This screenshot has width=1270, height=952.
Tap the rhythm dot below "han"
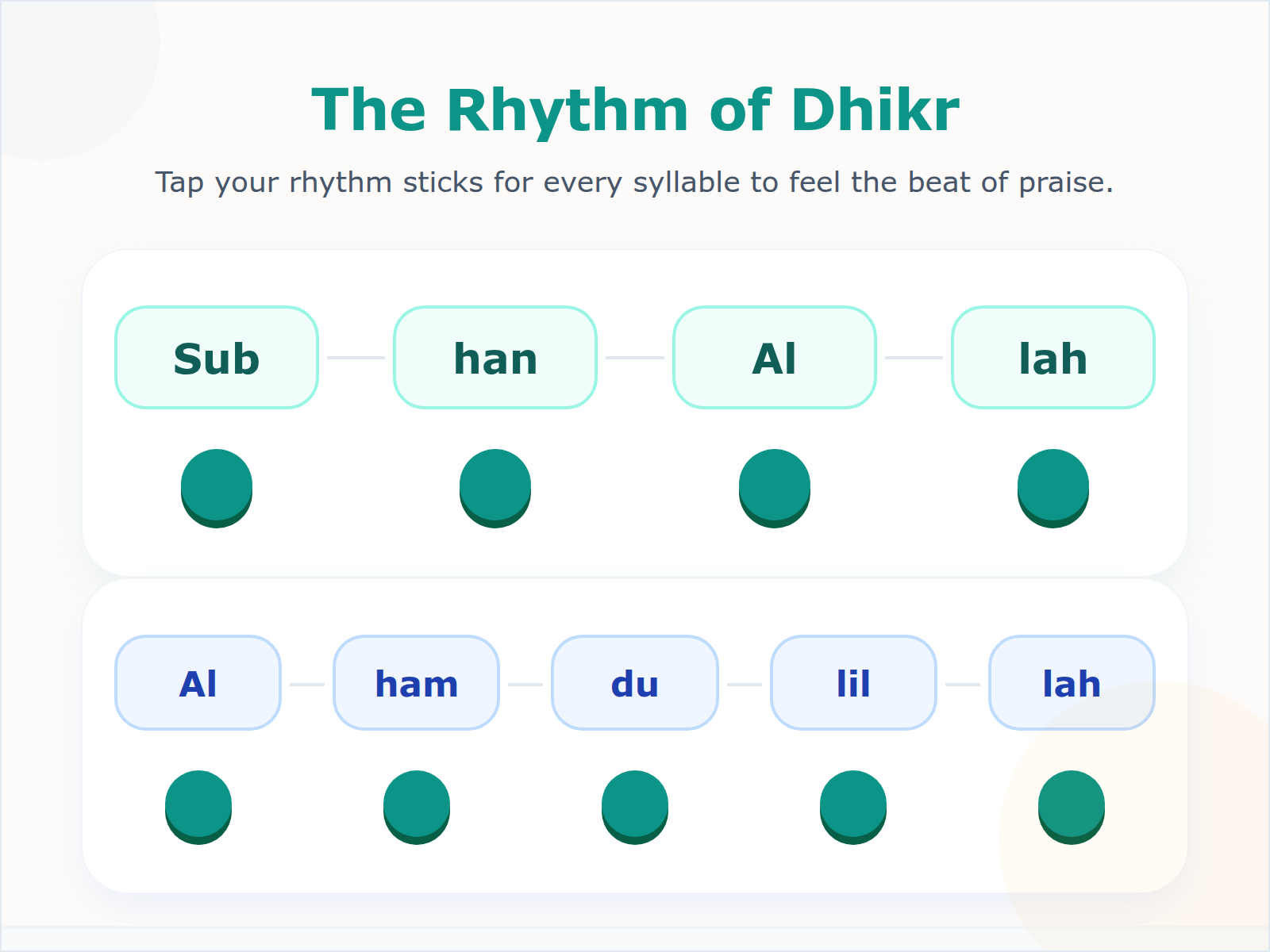pyautogui.click(x=495, y=487)
